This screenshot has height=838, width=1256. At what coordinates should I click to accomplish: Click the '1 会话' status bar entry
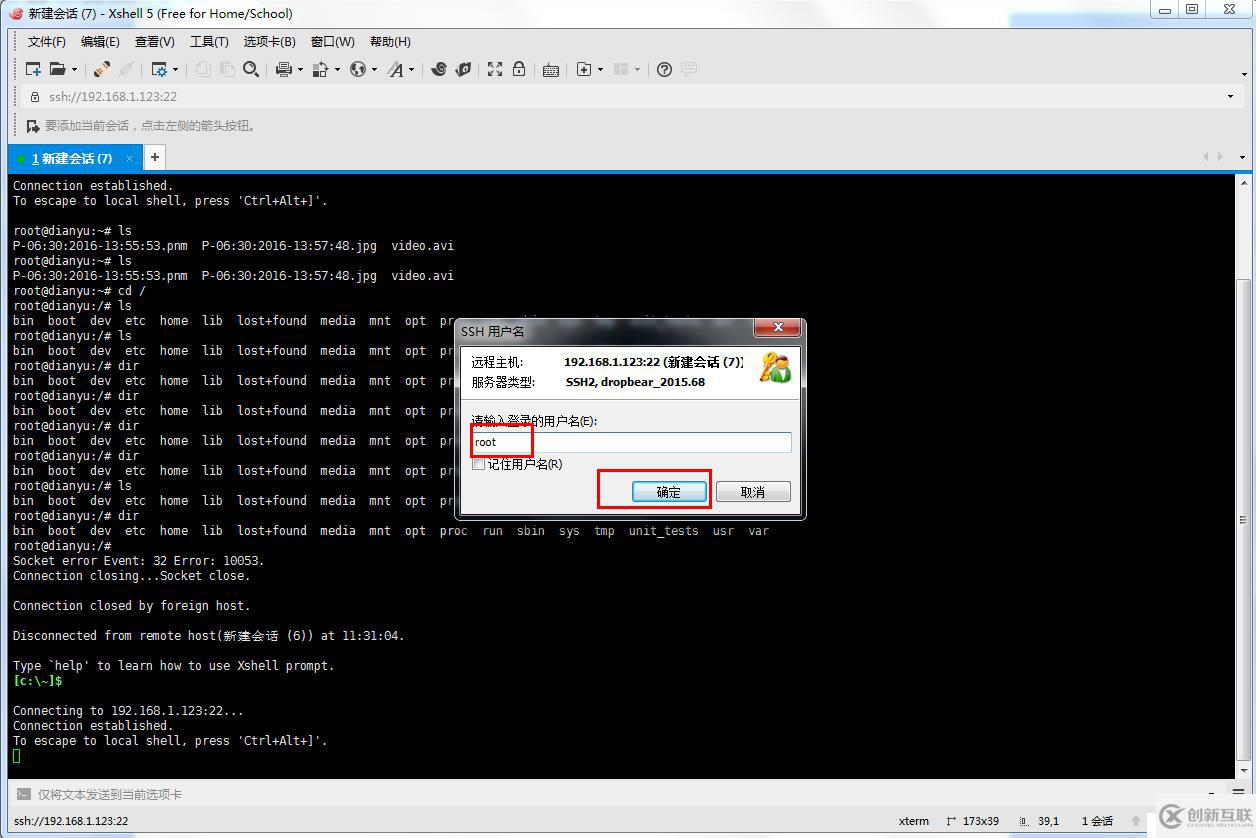pyautogui.click(x=1097, y=821)
